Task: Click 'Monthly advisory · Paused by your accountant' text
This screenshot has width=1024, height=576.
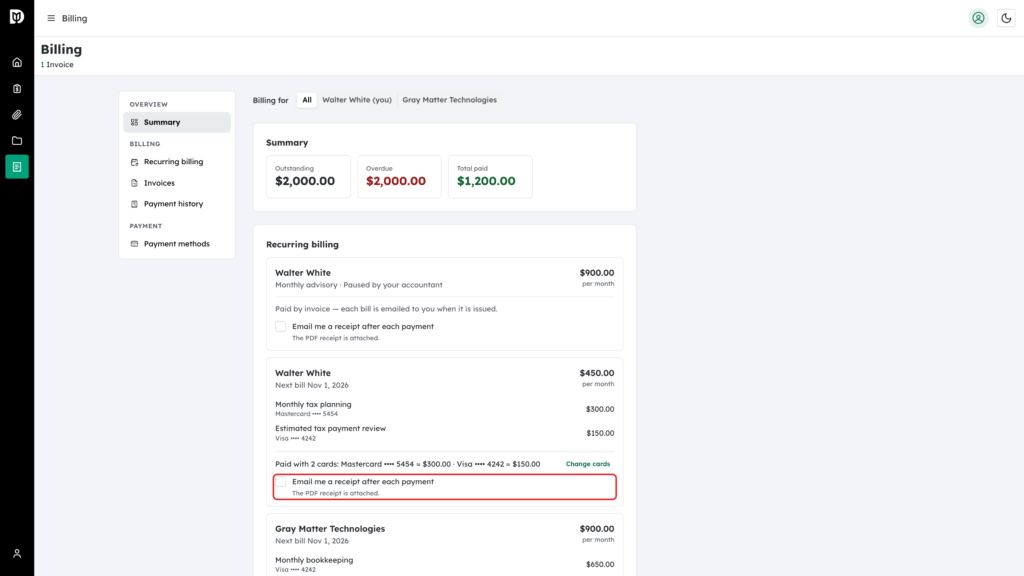Action: [359, 285]
